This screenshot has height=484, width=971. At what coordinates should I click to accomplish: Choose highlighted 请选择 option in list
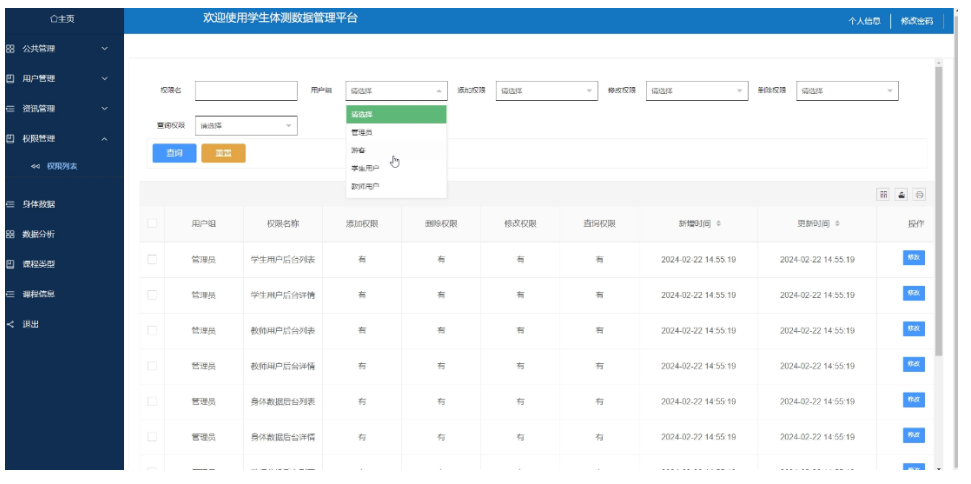pyautogui.click(x=396, y=115)
